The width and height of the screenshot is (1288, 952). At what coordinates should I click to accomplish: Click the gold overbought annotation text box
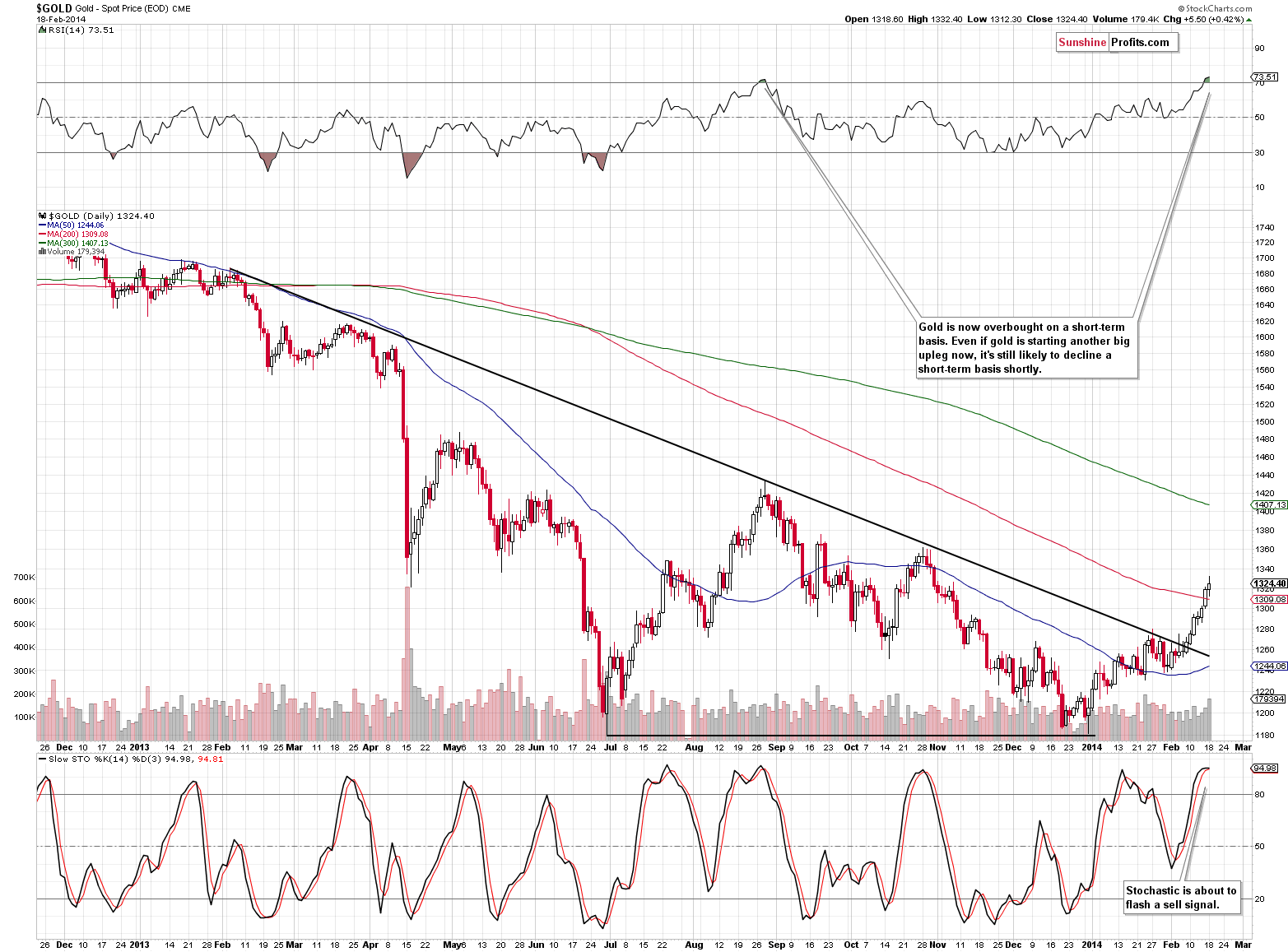1025,348
